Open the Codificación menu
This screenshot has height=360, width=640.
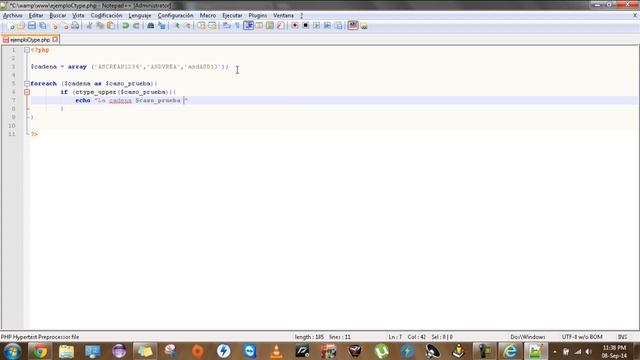[106, 16]
